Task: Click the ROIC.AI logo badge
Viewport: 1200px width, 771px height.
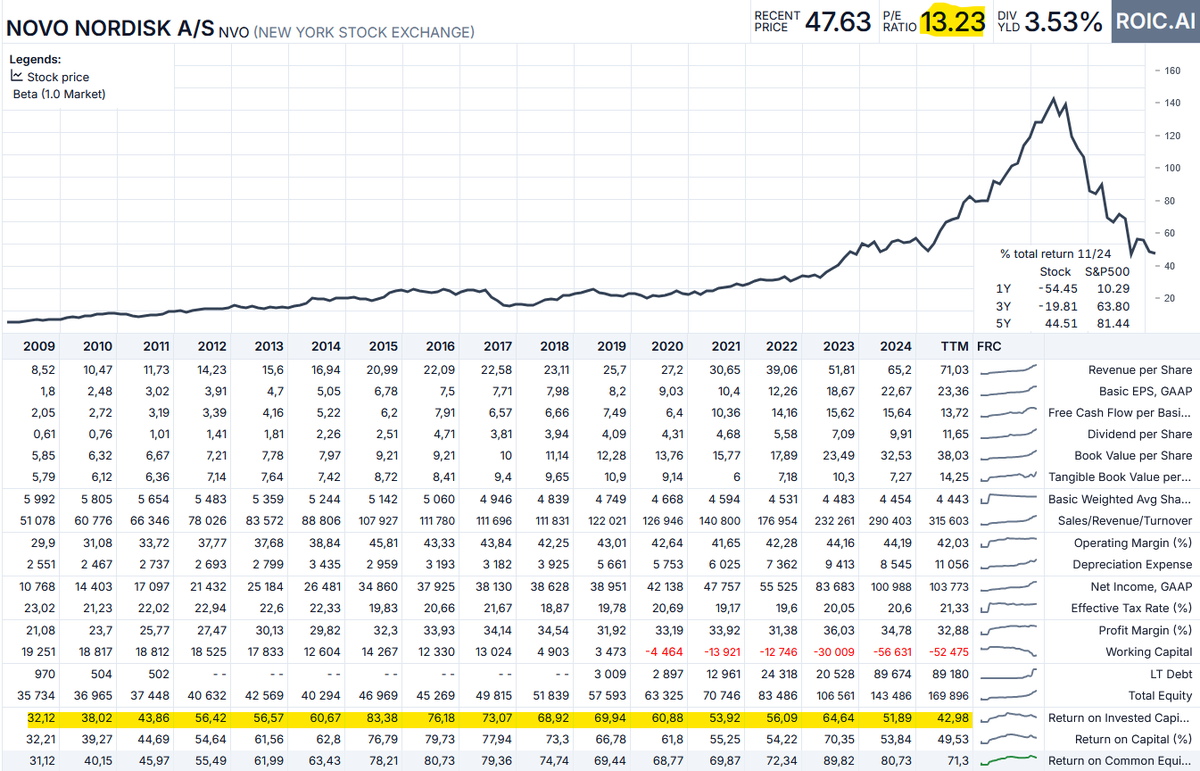Action: [1155, 21]
